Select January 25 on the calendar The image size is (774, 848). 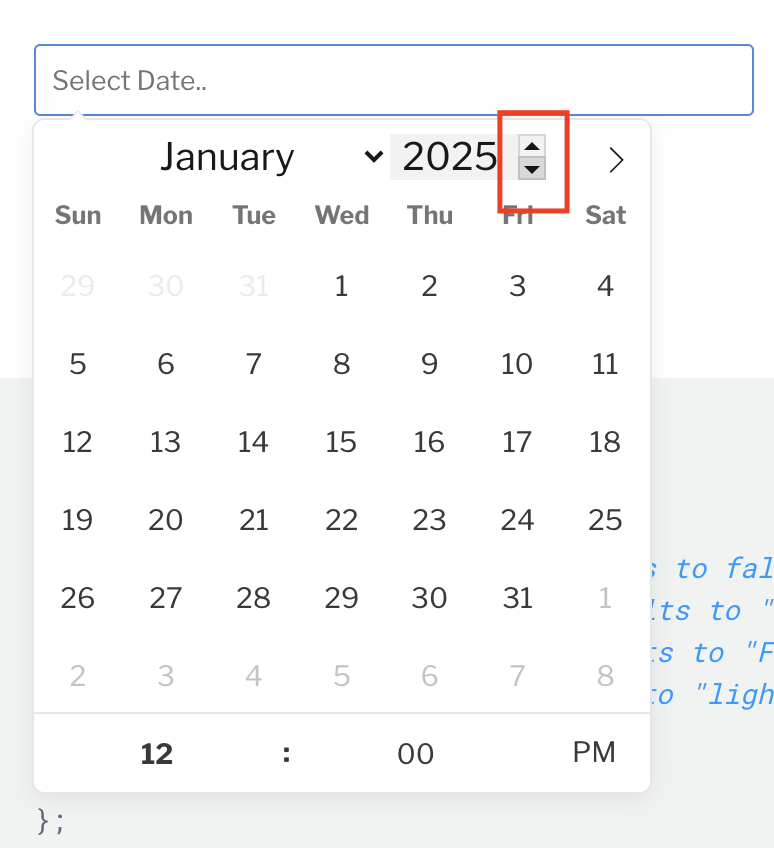[x=605, y=520]
